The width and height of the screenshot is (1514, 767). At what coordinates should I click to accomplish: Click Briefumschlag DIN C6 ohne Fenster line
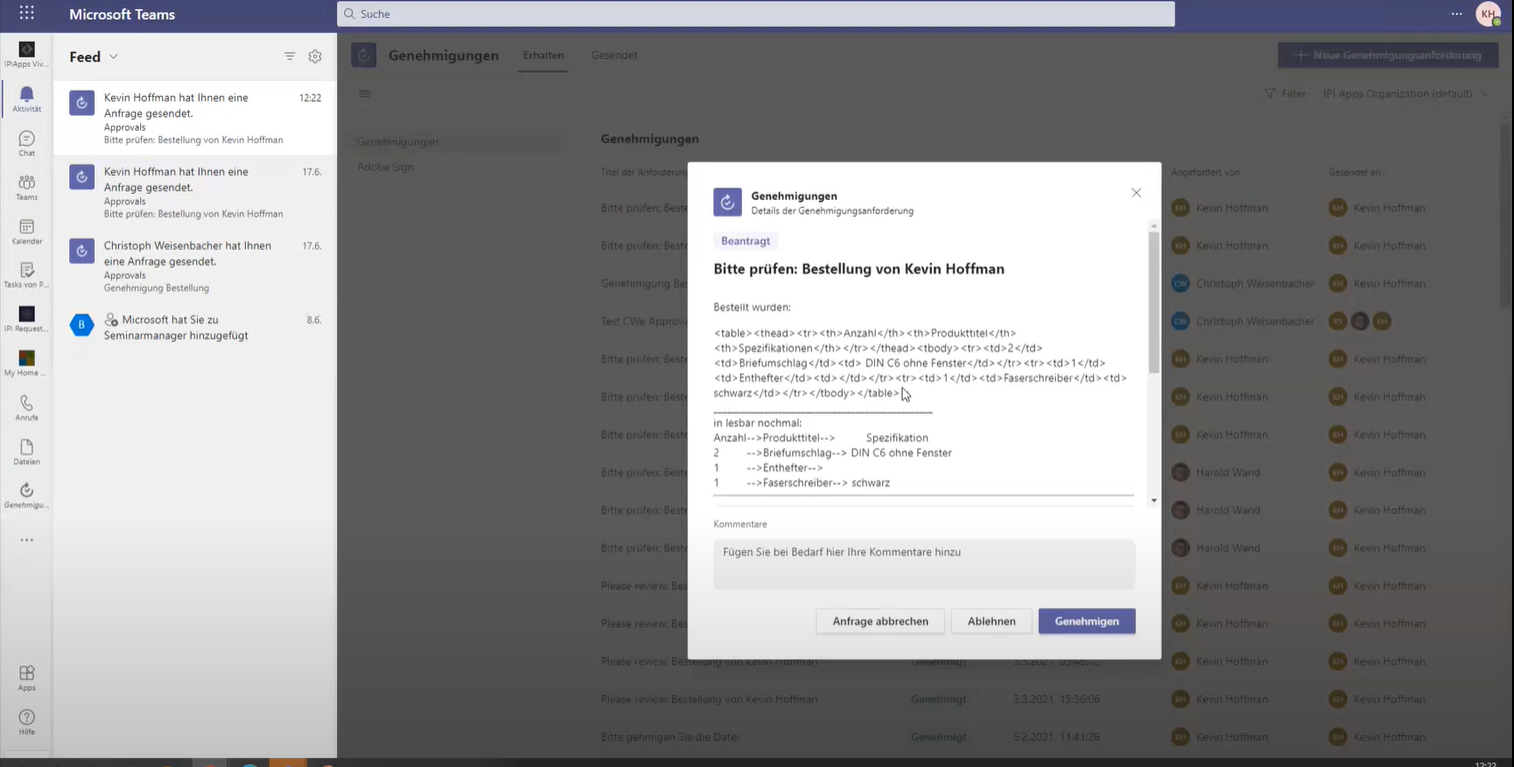833,453
